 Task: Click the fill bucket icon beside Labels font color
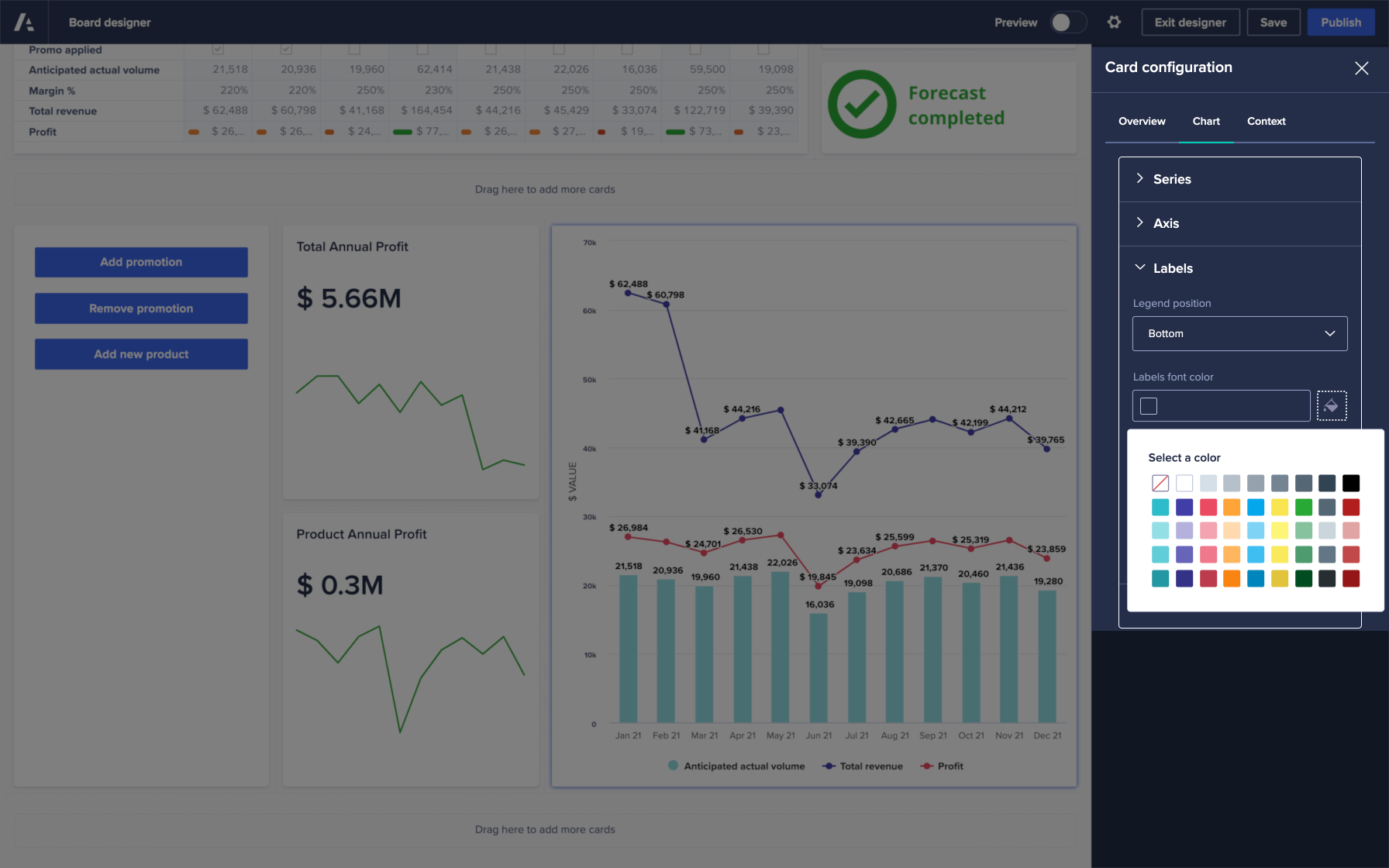tap(1332, 405)
